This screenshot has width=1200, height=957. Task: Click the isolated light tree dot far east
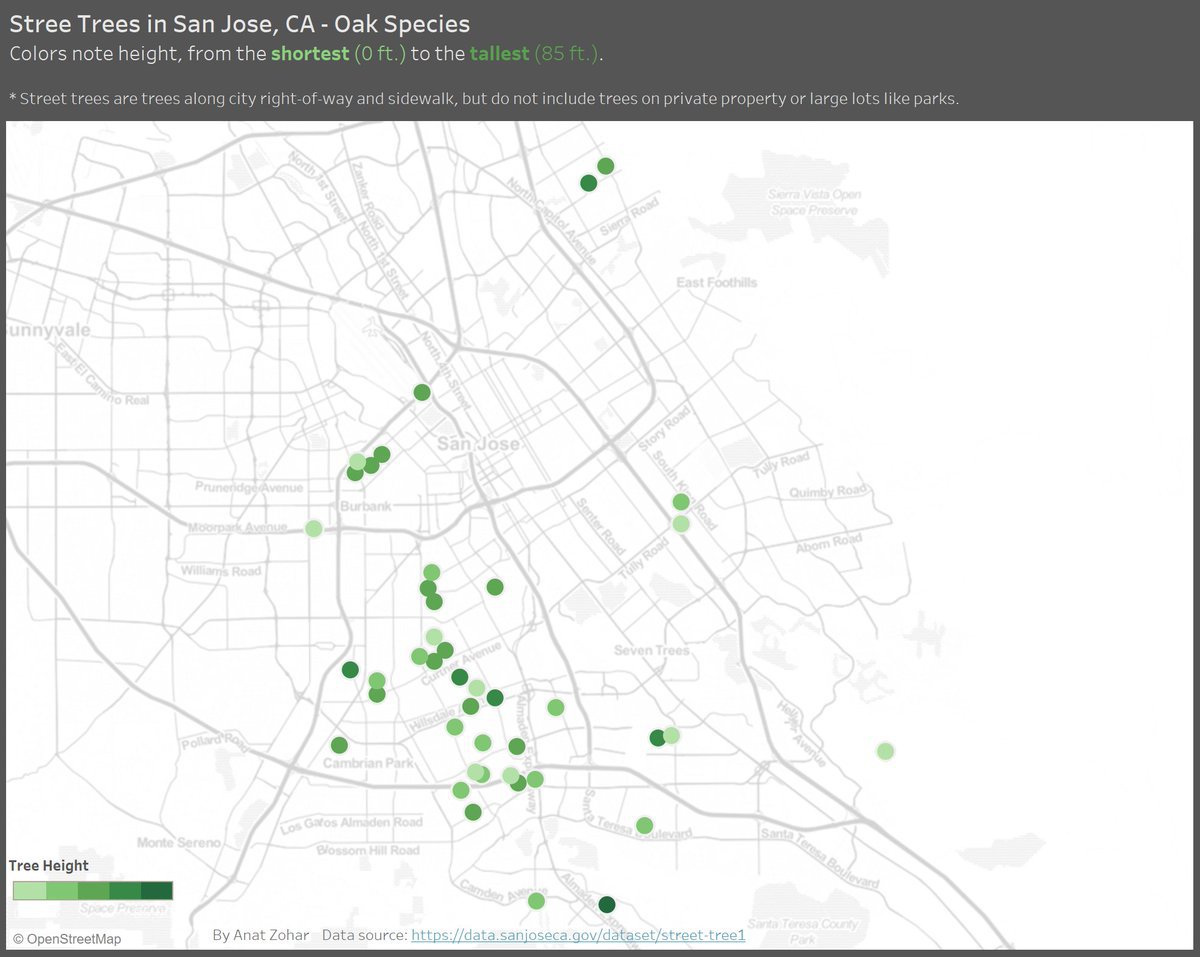pos(885,751)
